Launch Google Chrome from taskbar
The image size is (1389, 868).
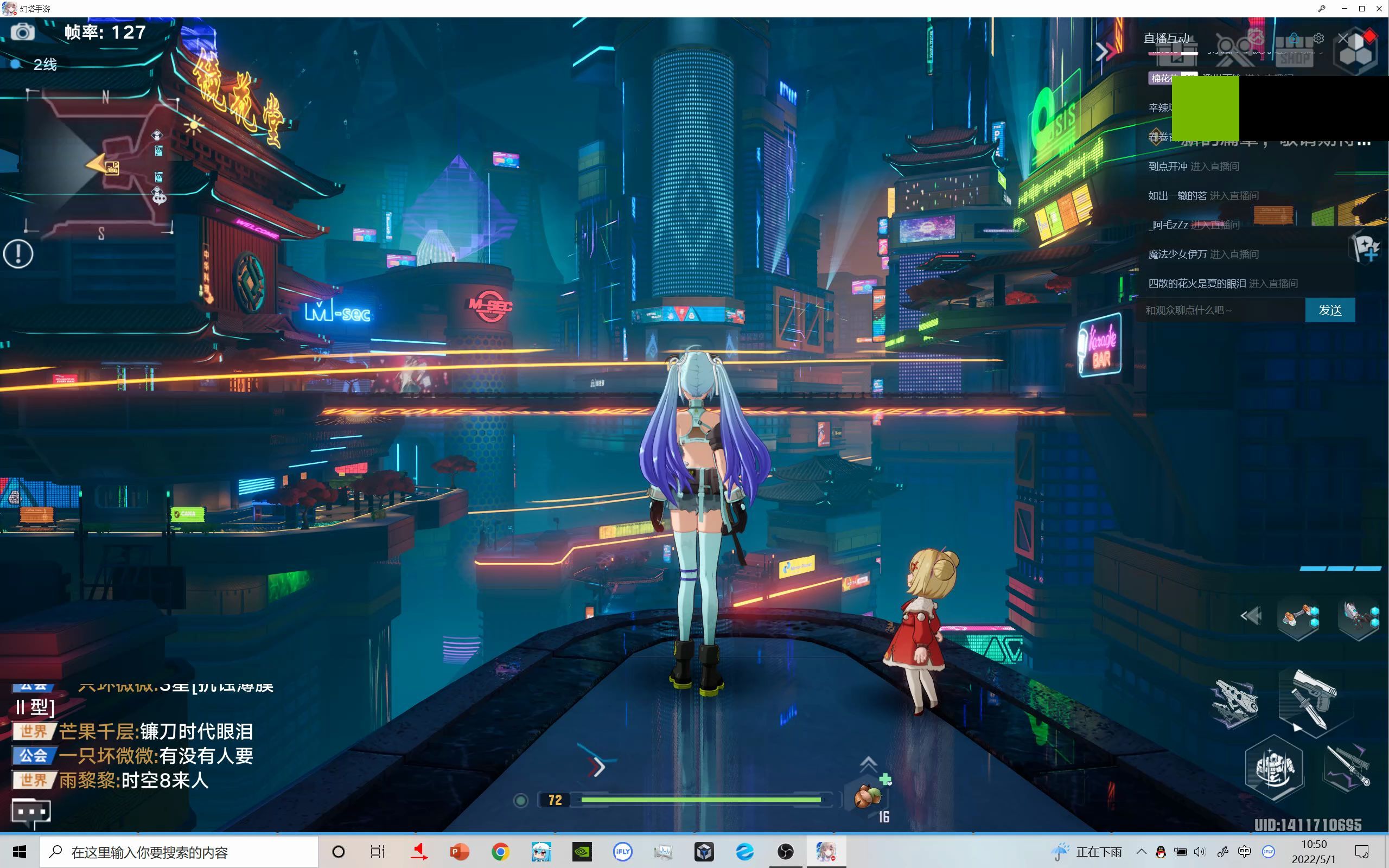(x=500, y=851)
